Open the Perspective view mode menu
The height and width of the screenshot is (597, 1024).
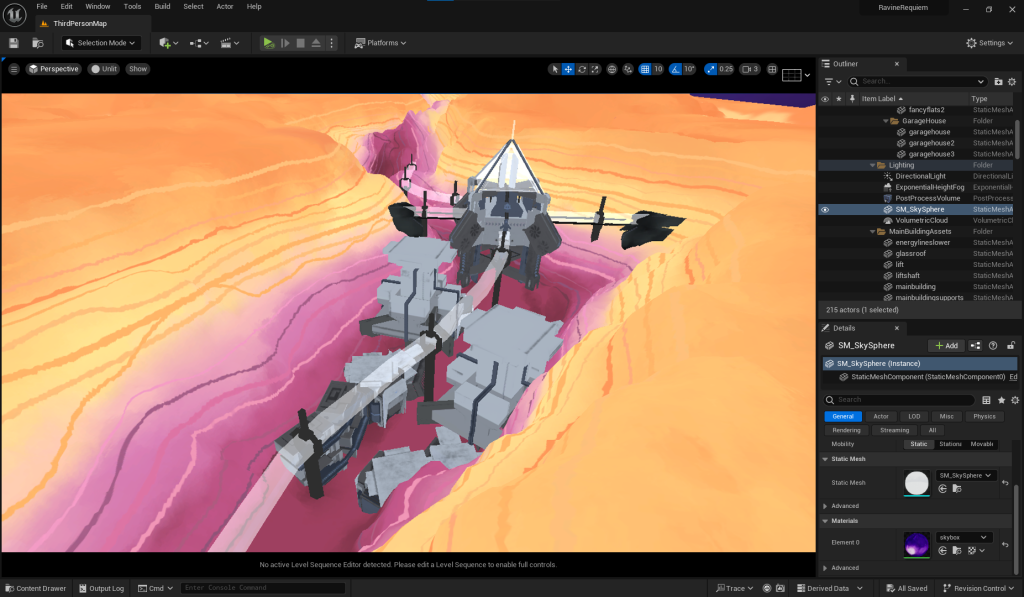(54, 69)
